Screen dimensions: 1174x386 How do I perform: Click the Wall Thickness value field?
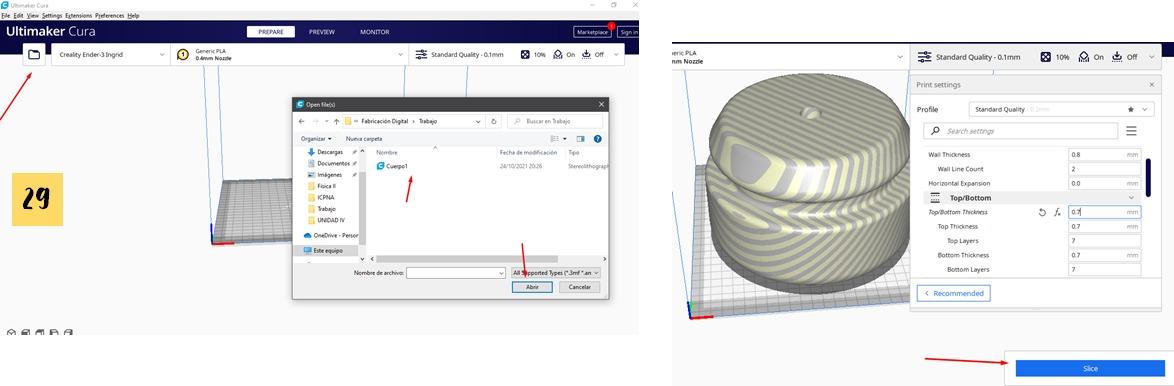1104,155
